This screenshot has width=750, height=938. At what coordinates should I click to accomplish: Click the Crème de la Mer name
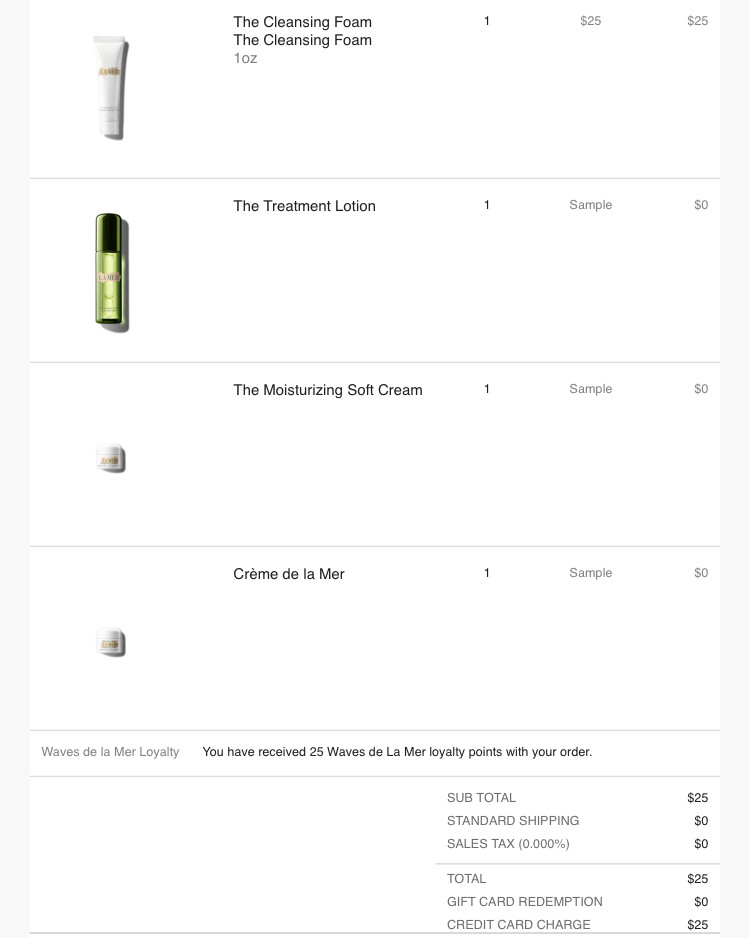coord(289,574)
